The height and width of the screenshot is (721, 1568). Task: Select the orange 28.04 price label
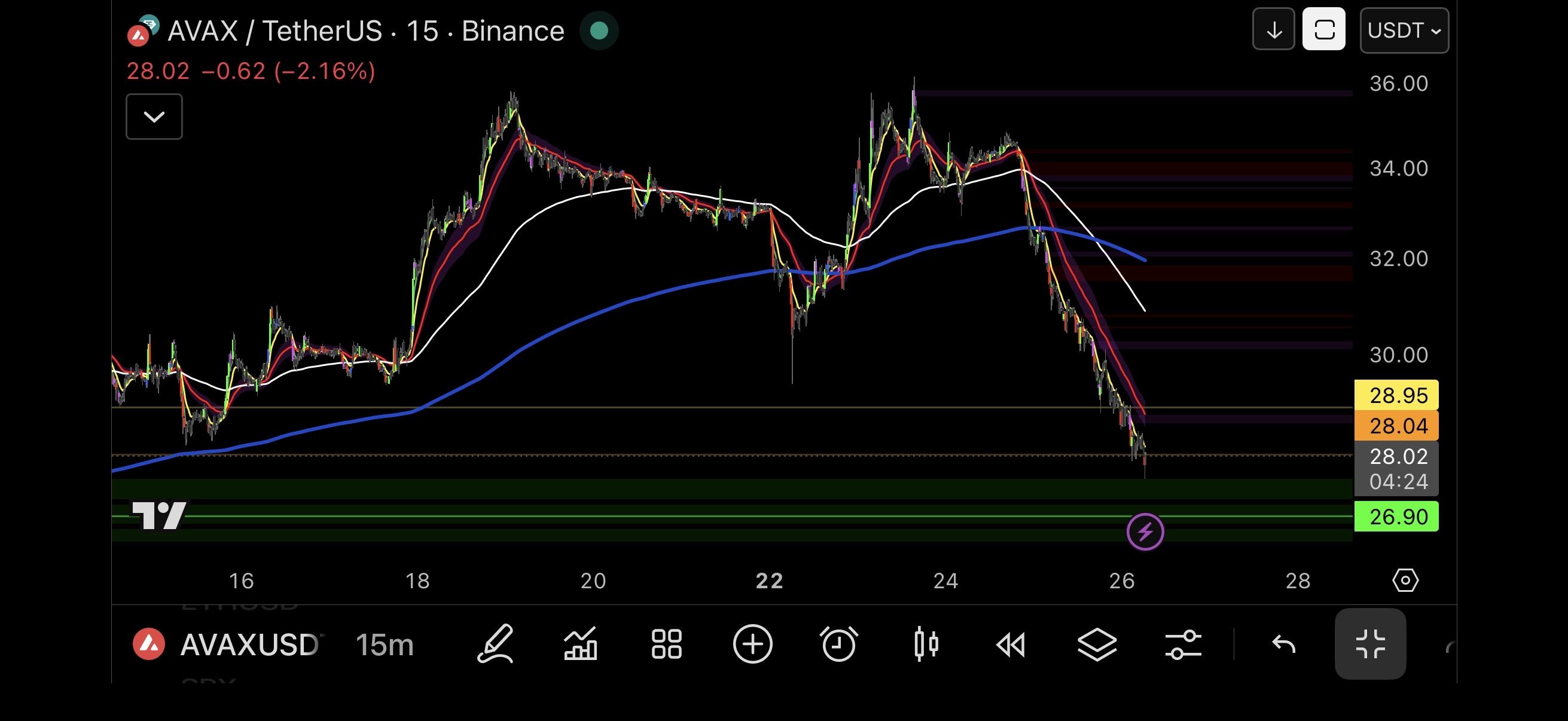(1396, 426)
